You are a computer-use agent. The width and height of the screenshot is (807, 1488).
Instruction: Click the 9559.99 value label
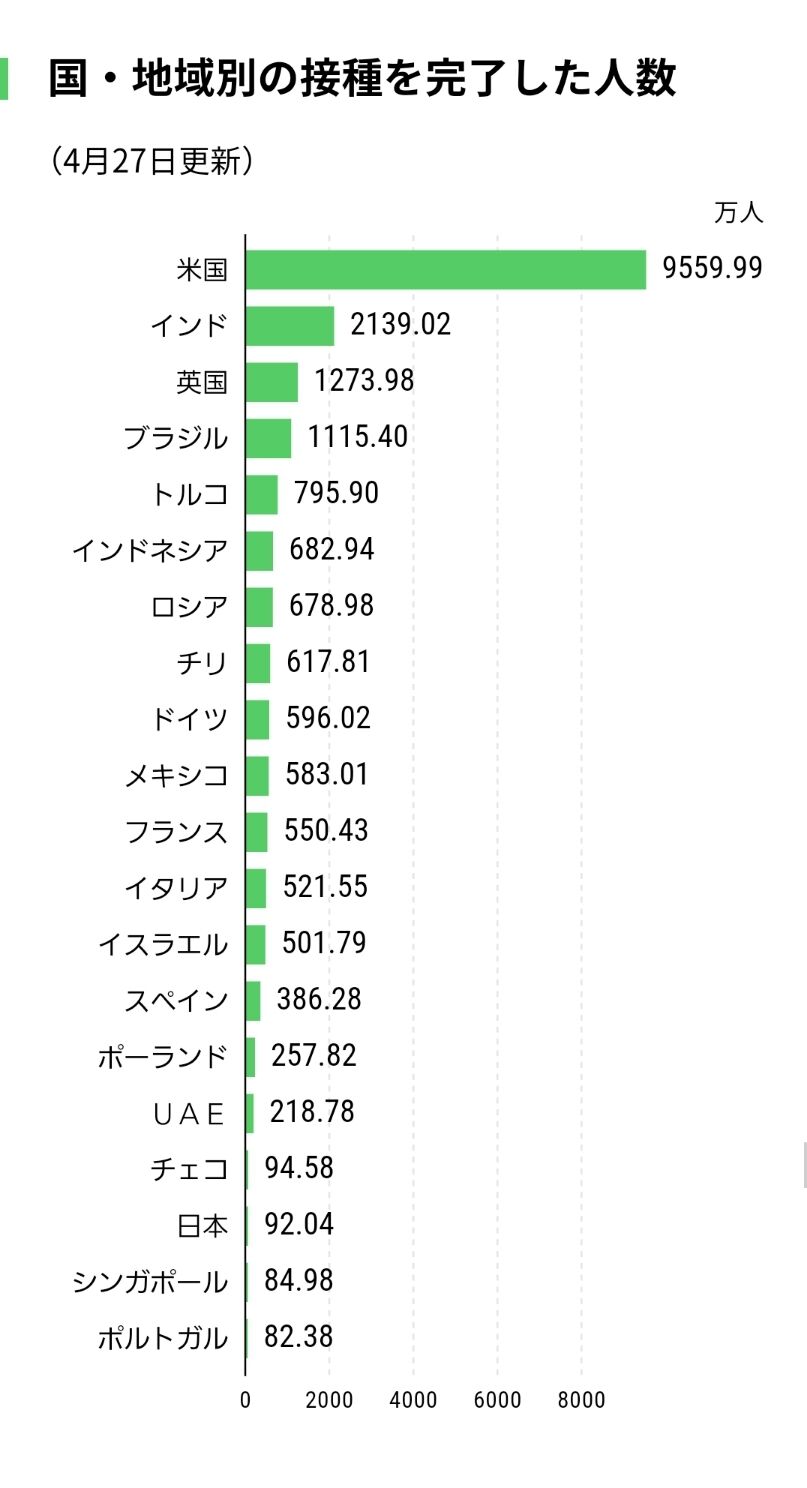coord(712,268)
